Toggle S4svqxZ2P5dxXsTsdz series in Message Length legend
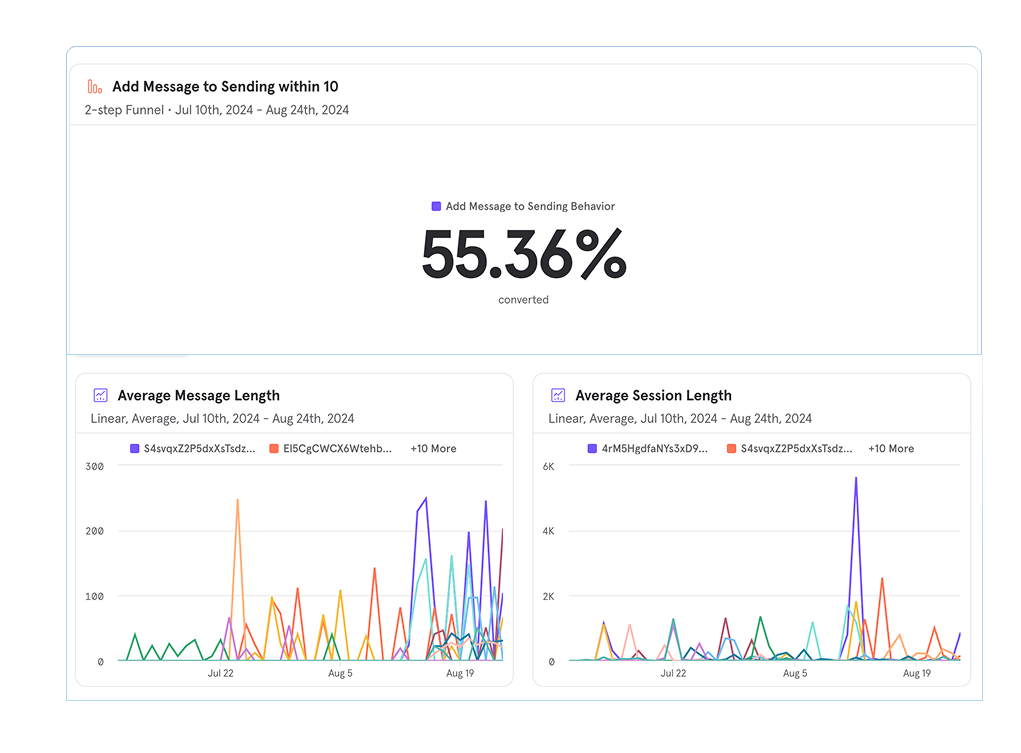Screen dimensions: 1021x753 tap(198, 449)
